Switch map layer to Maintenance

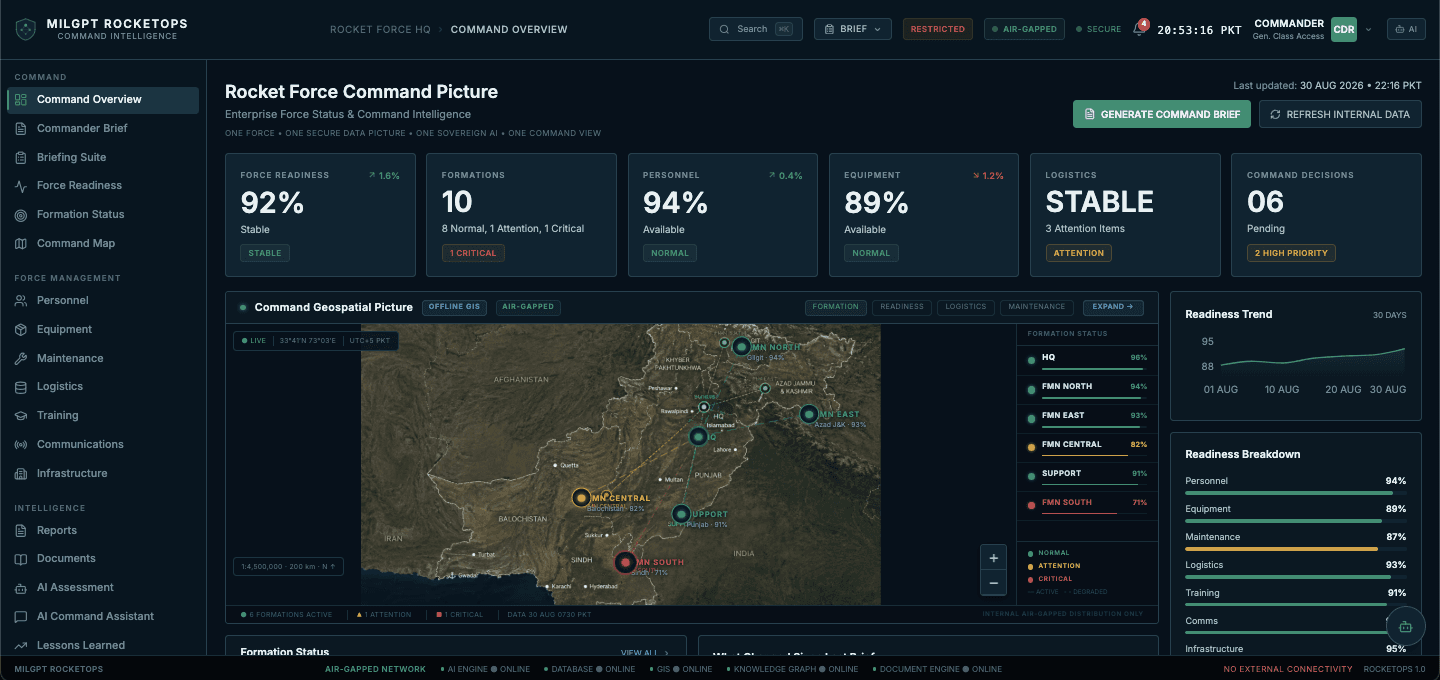pyautogui.click(x=1037, y=307)
